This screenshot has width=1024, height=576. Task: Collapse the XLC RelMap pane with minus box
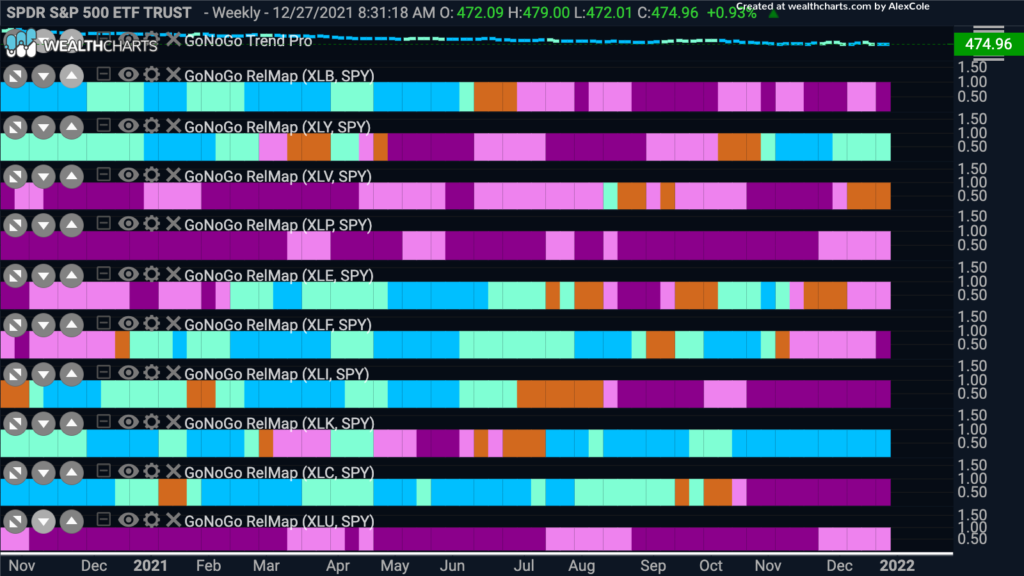click(x=103, y=470)
